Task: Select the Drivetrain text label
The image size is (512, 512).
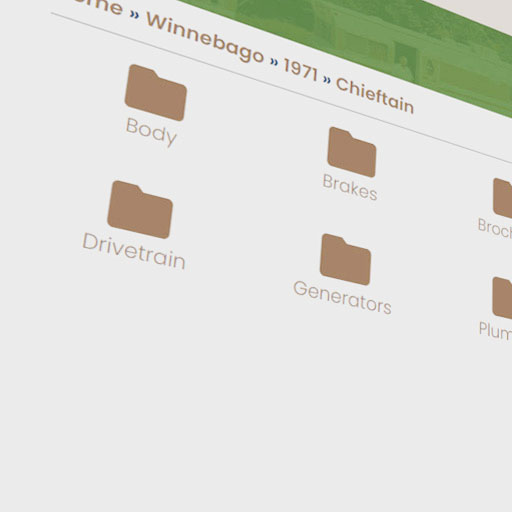Action: [134, 251]
